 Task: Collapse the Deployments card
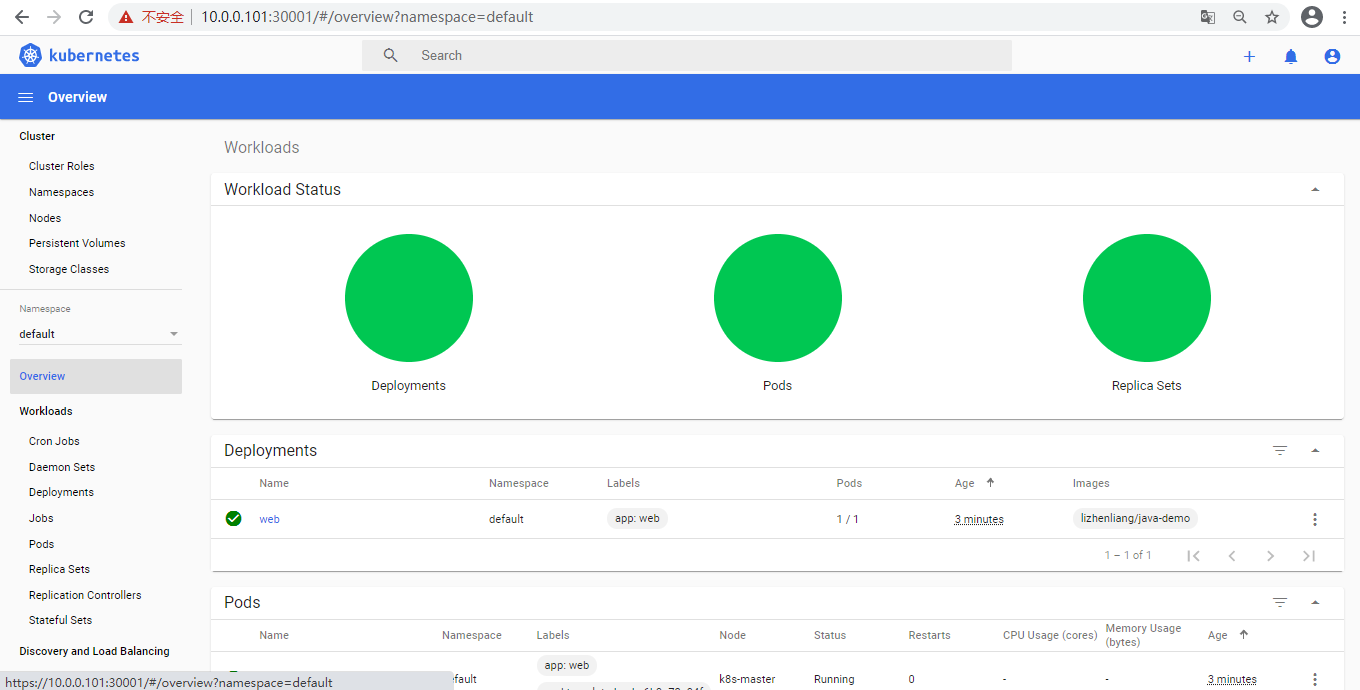[x=1315, y=451]
